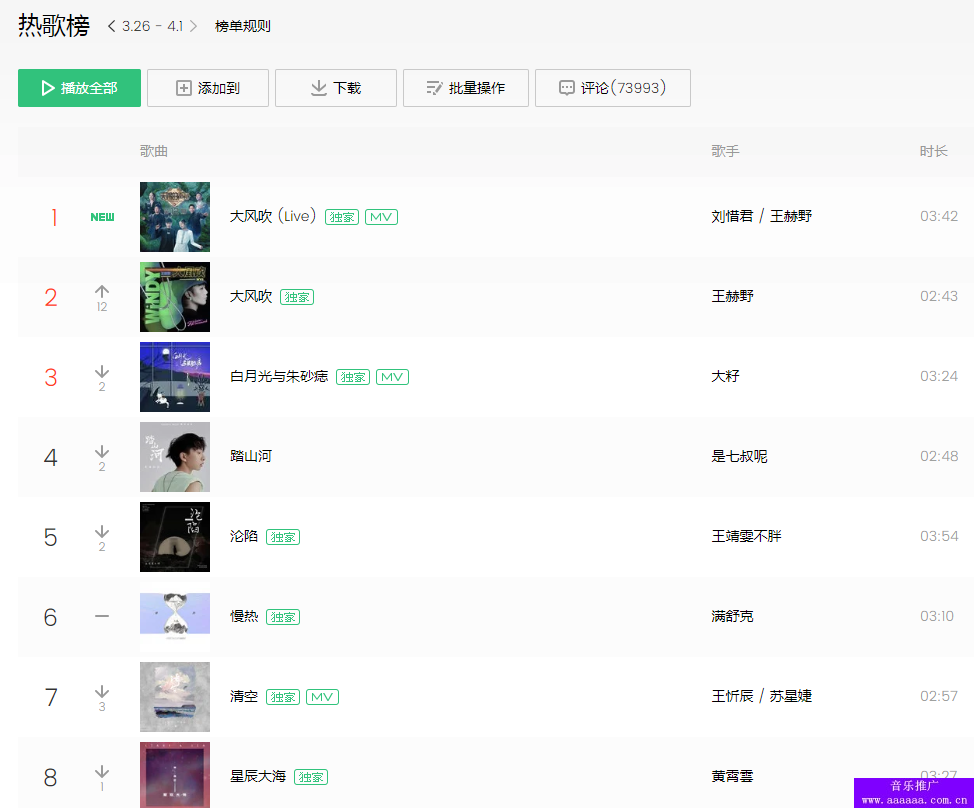The width and height of the screenshot is (974, 808).
Task: Go to previous week chart arrow
Action: [111, 26]
